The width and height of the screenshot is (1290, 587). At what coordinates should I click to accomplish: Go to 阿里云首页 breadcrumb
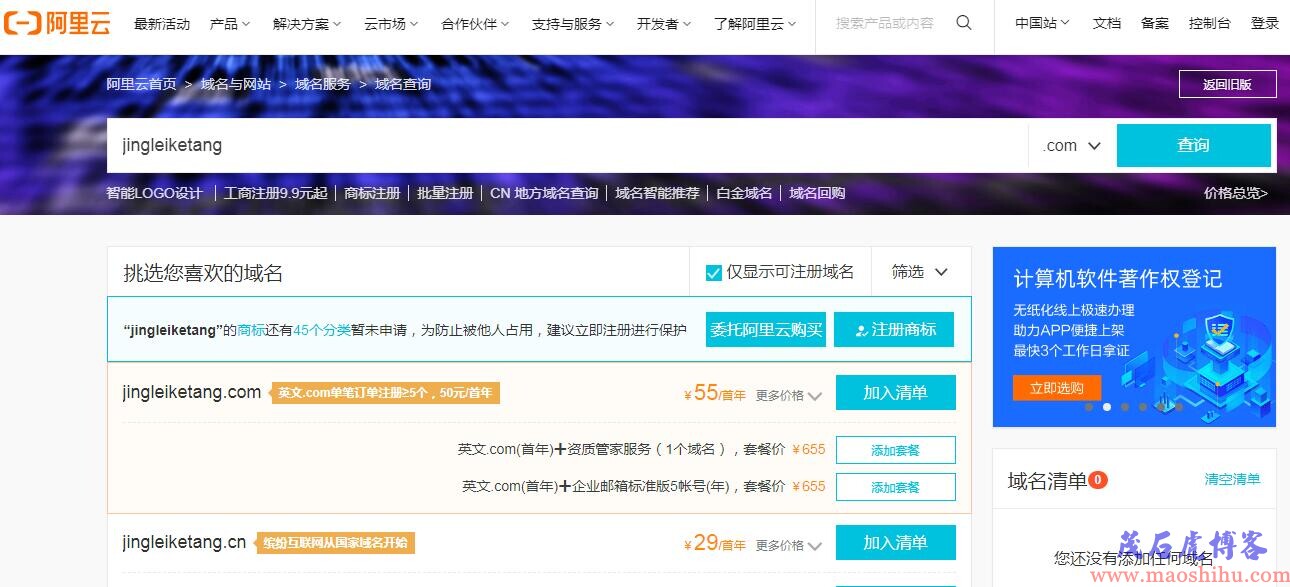142,84
